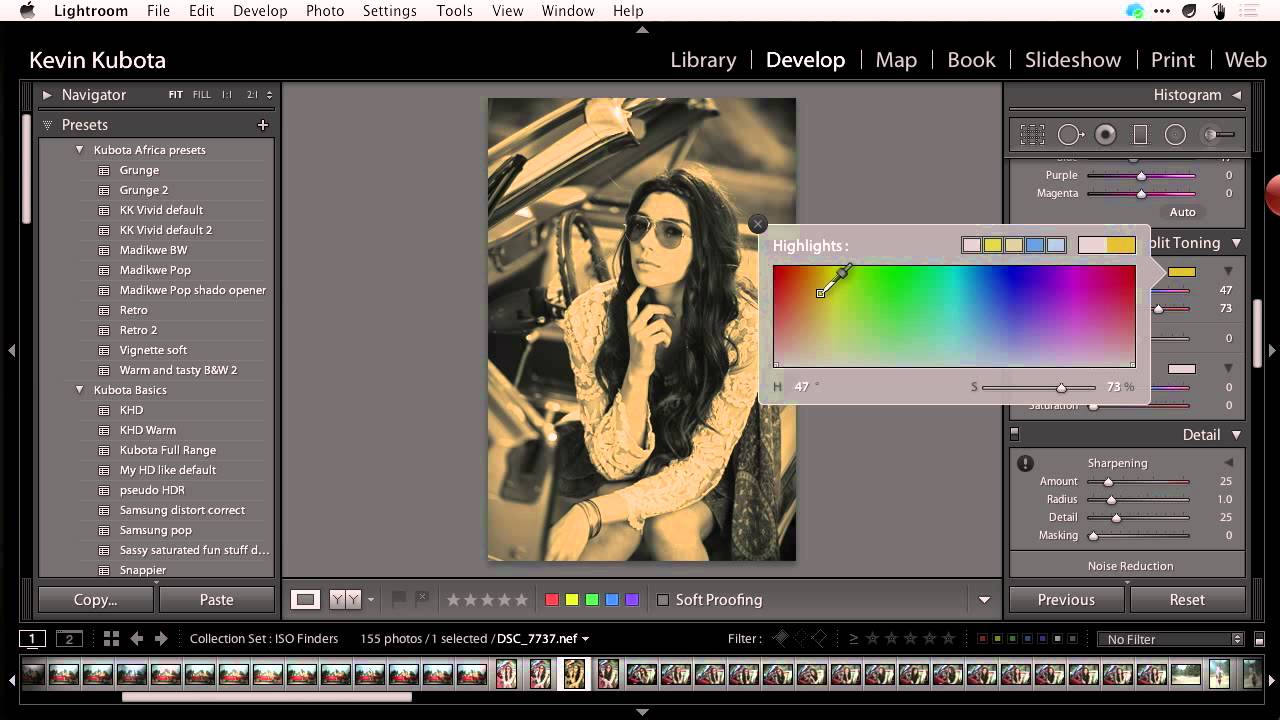Screen dimensions: 1280x720
Task: Select the Crop Overlay tool
Action: [1033, 134]
